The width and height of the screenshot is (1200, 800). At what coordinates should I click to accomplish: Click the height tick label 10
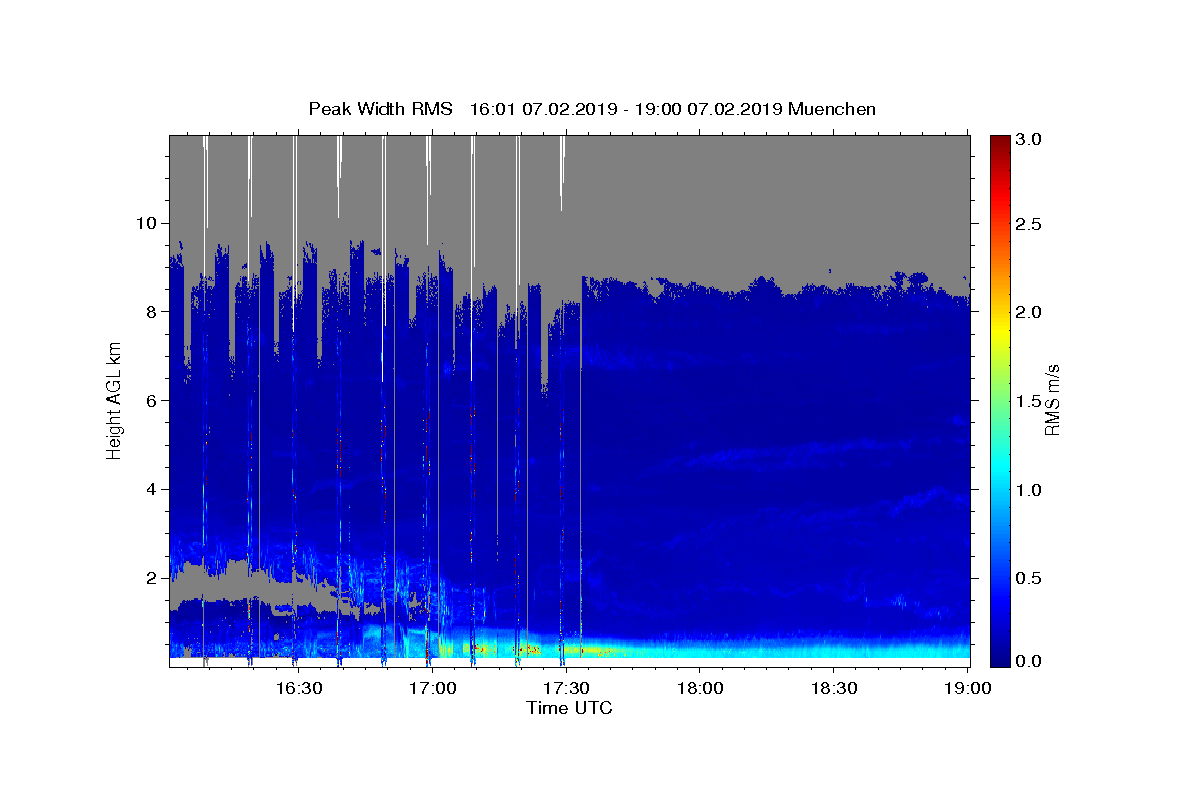[149, 222]
